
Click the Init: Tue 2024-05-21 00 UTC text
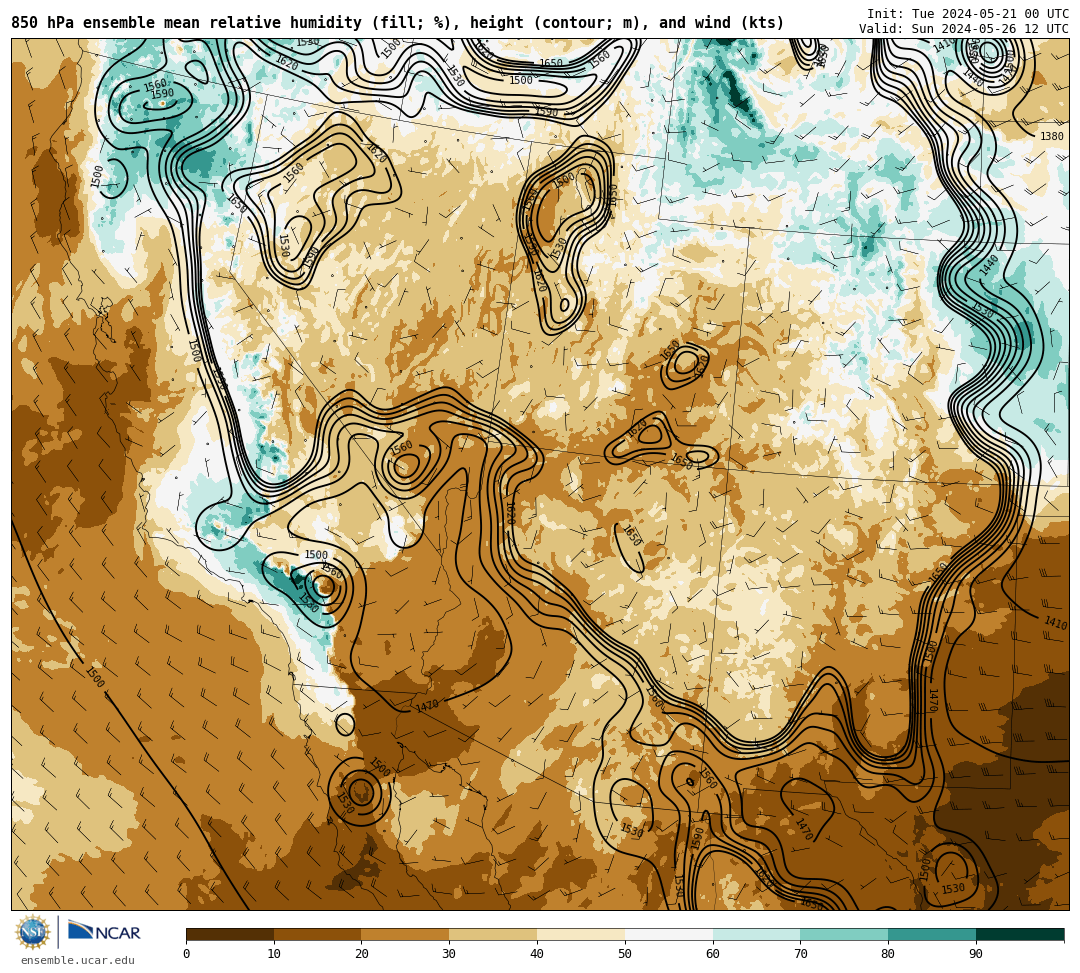[x=968, y=14]
